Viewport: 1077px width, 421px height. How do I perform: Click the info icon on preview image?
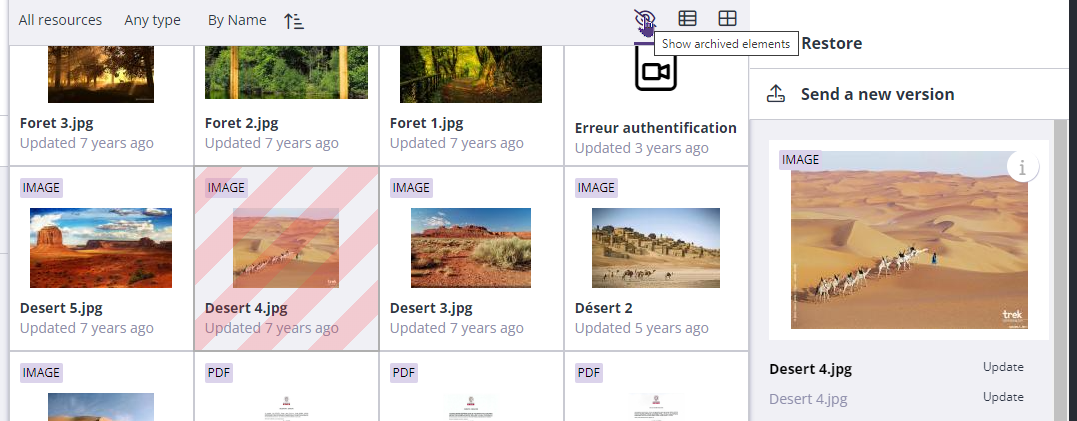click(1022, 167)
